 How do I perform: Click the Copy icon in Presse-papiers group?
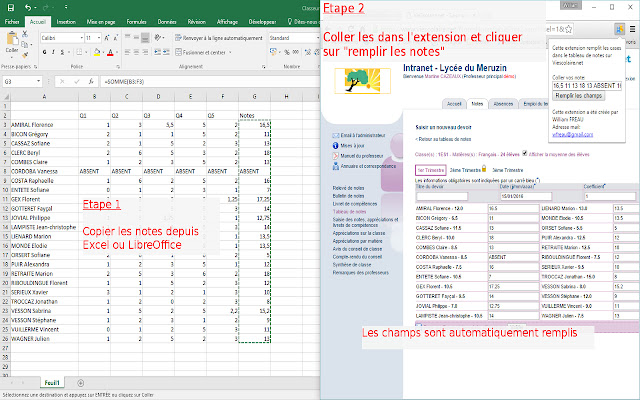pyautogui.click(x=25, y=44)
